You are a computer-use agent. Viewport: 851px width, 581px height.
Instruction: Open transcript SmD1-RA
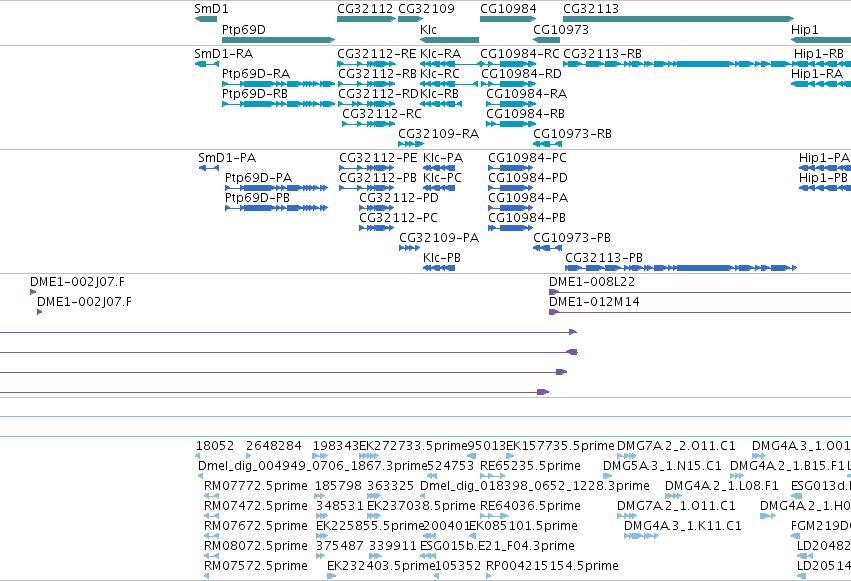[224, 54]
